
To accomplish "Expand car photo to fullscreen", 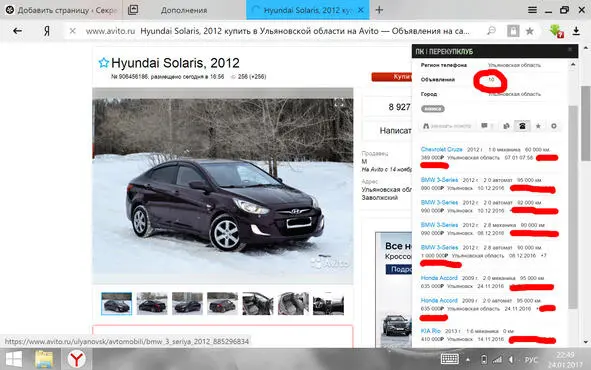I will click(339, 102).
